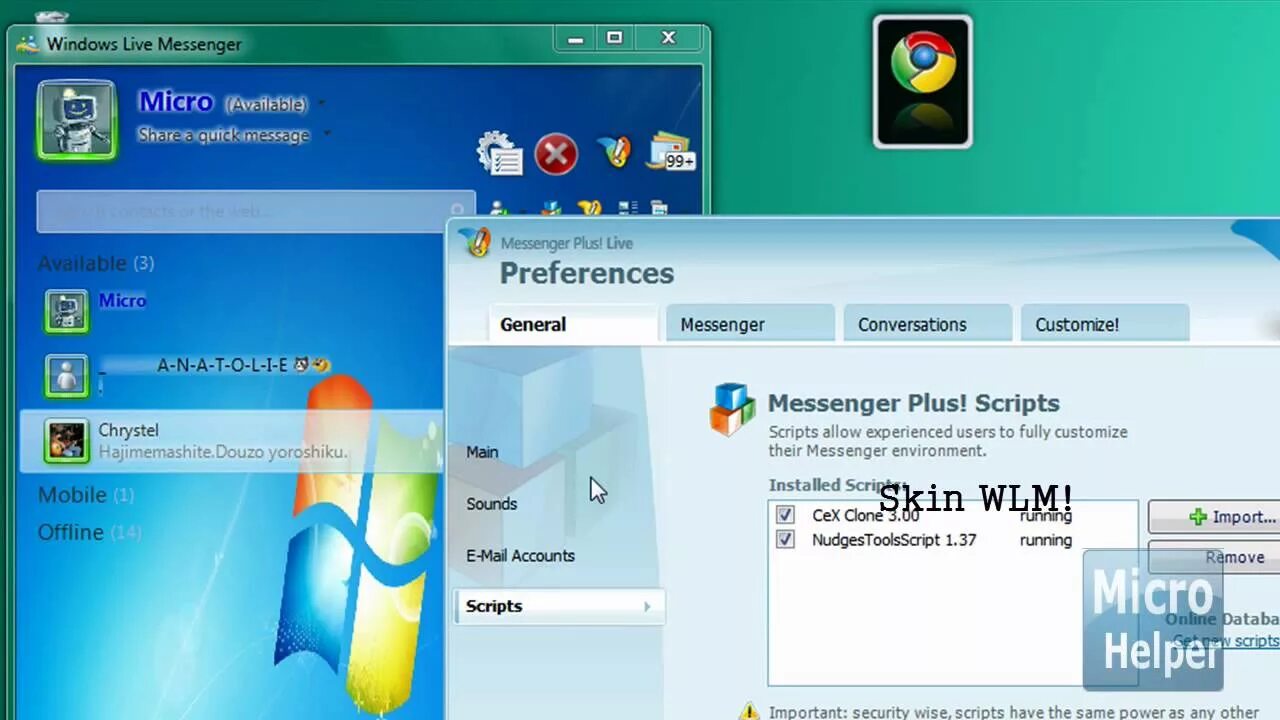This screenshot has height=720, width=1280.
Task: Select Main in the Preferences sidebar
Action: click(x=482, y=452)
